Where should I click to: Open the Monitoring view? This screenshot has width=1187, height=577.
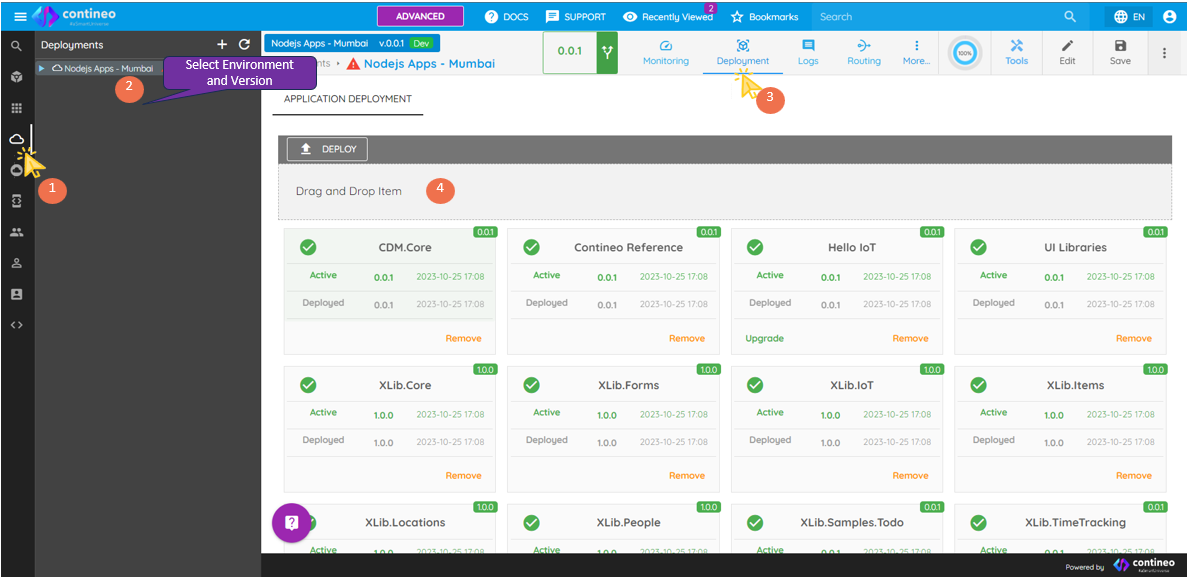666,52
